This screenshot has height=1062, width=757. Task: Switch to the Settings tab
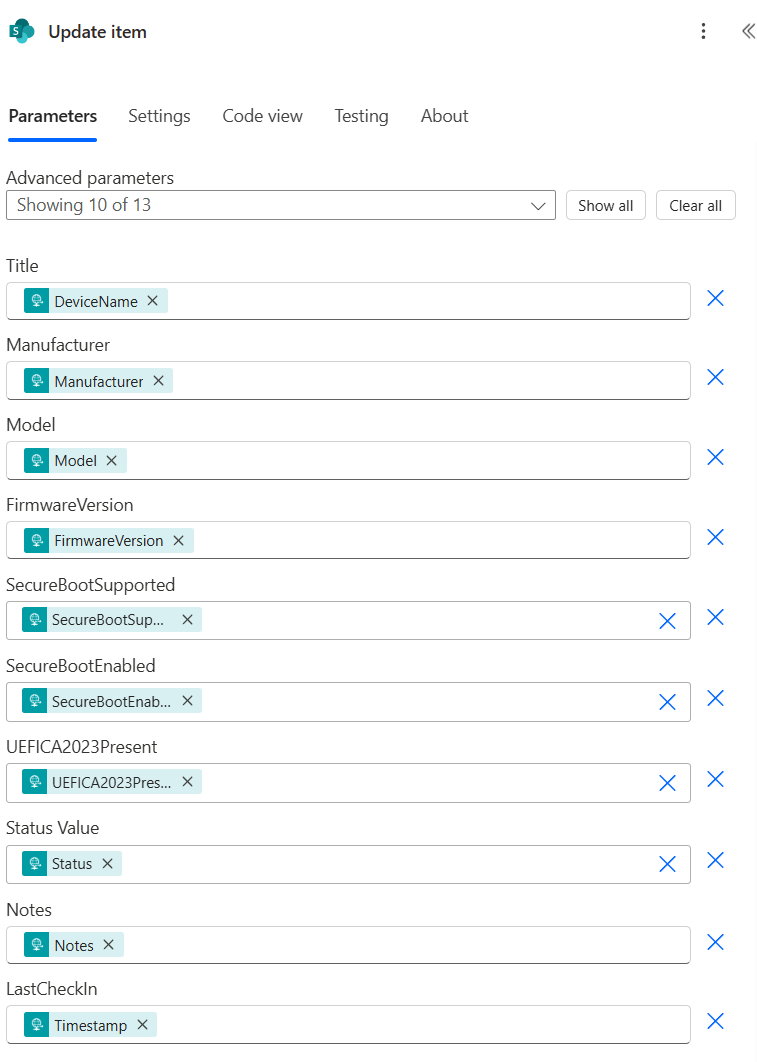(159, 116)
